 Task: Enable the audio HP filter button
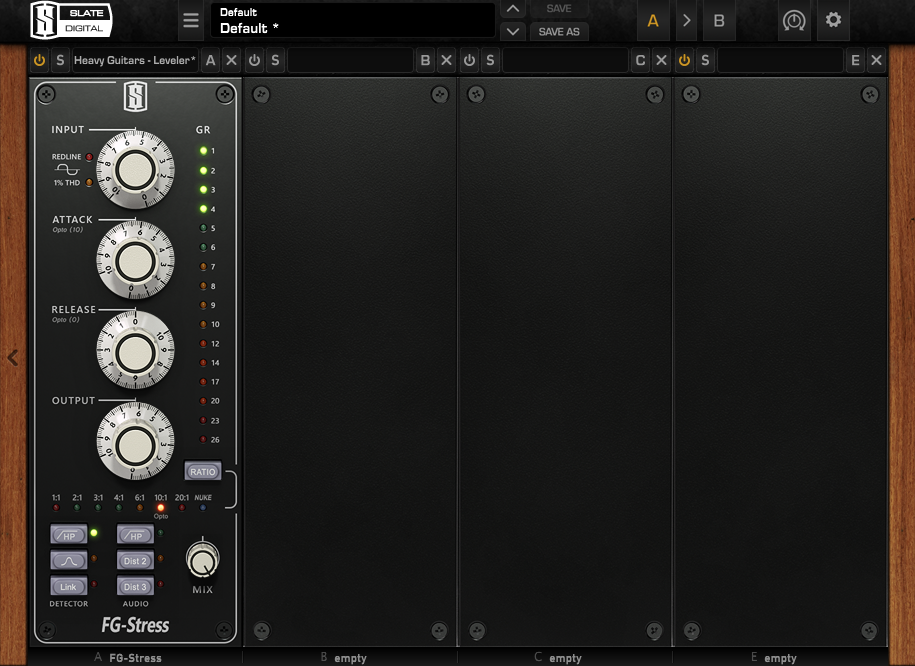pyautogui.click(x=135, y=536)
